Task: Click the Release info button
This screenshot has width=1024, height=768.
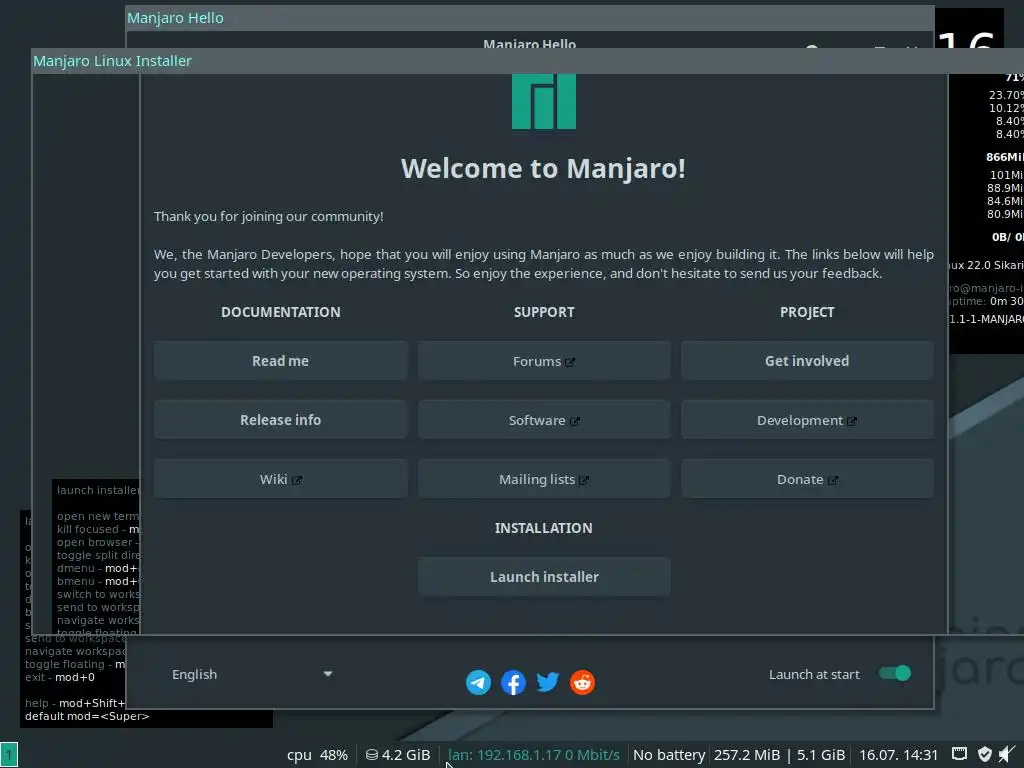Action: pos(281,420)
